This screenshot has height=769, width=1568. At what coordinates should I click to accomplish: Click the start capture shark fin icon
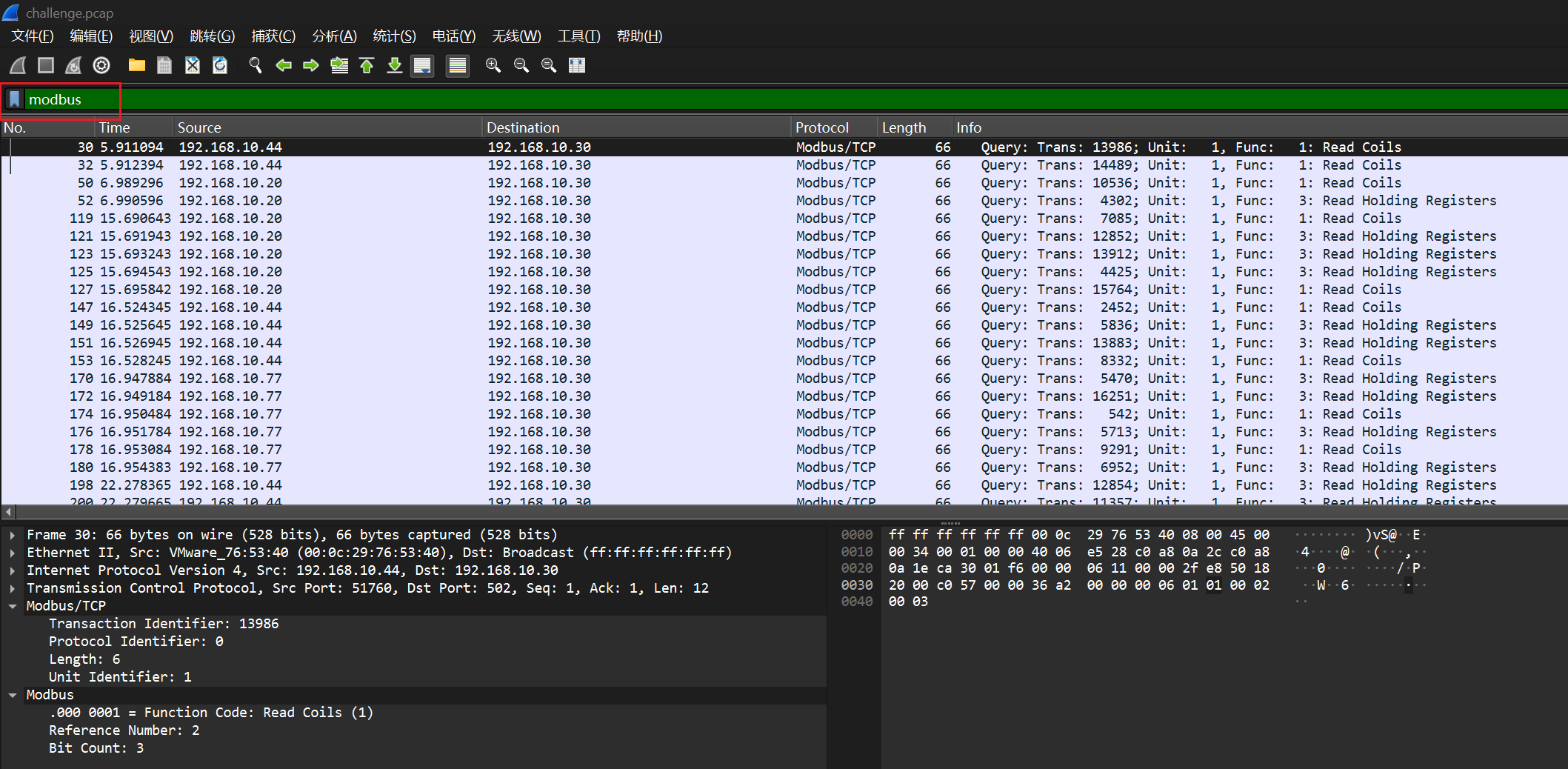[18, 66]
